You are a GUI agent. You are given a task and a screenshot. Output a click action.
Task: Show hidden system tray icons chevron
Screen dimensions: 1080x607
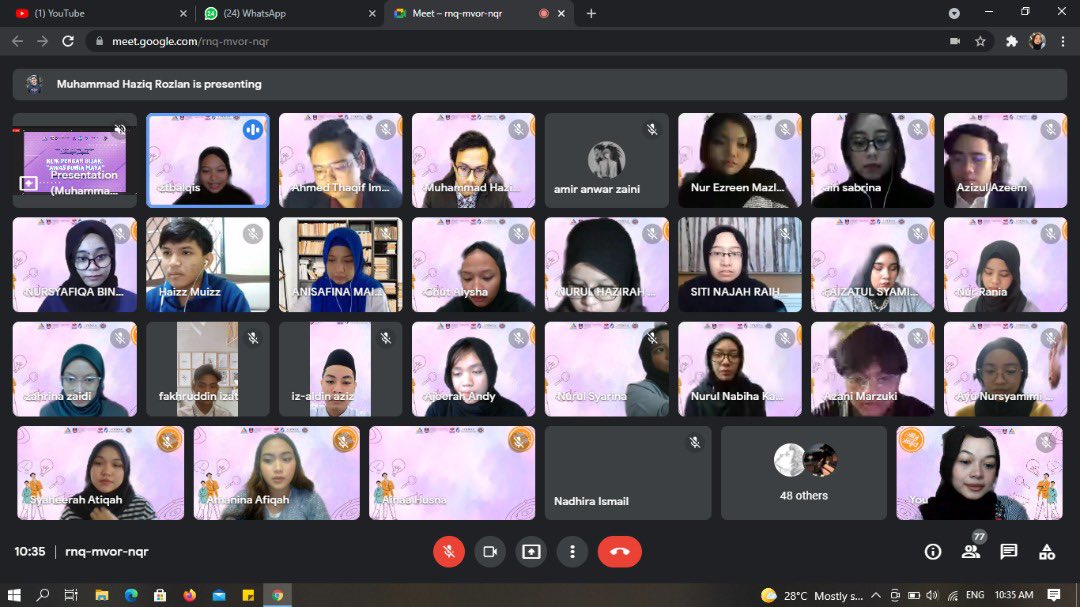875,595
